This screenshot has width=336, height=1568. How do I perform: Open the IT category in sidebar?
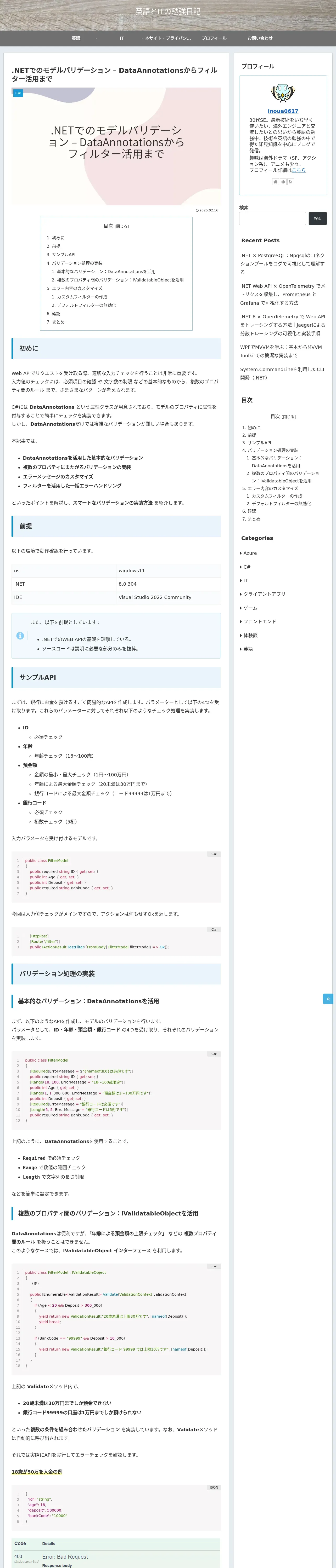(245, 581)
